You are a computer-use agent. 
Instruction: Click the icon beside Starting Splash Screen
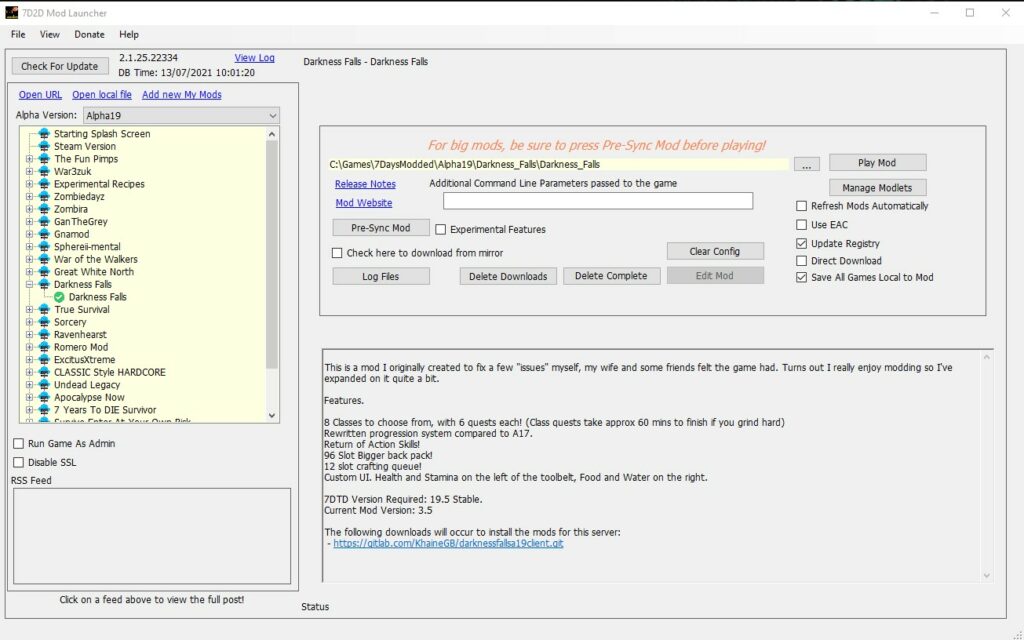coord(44,134)
